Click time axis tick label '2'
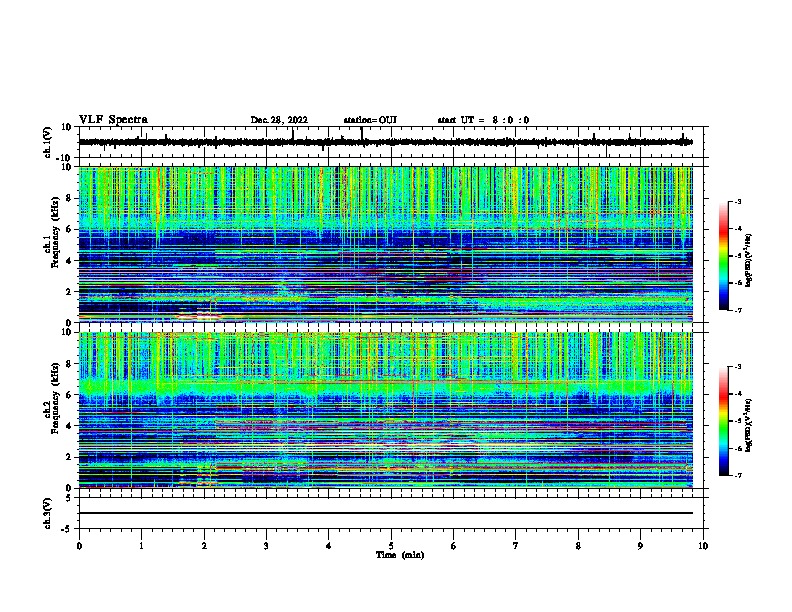The image size is (792, 612). coord(204,546)
